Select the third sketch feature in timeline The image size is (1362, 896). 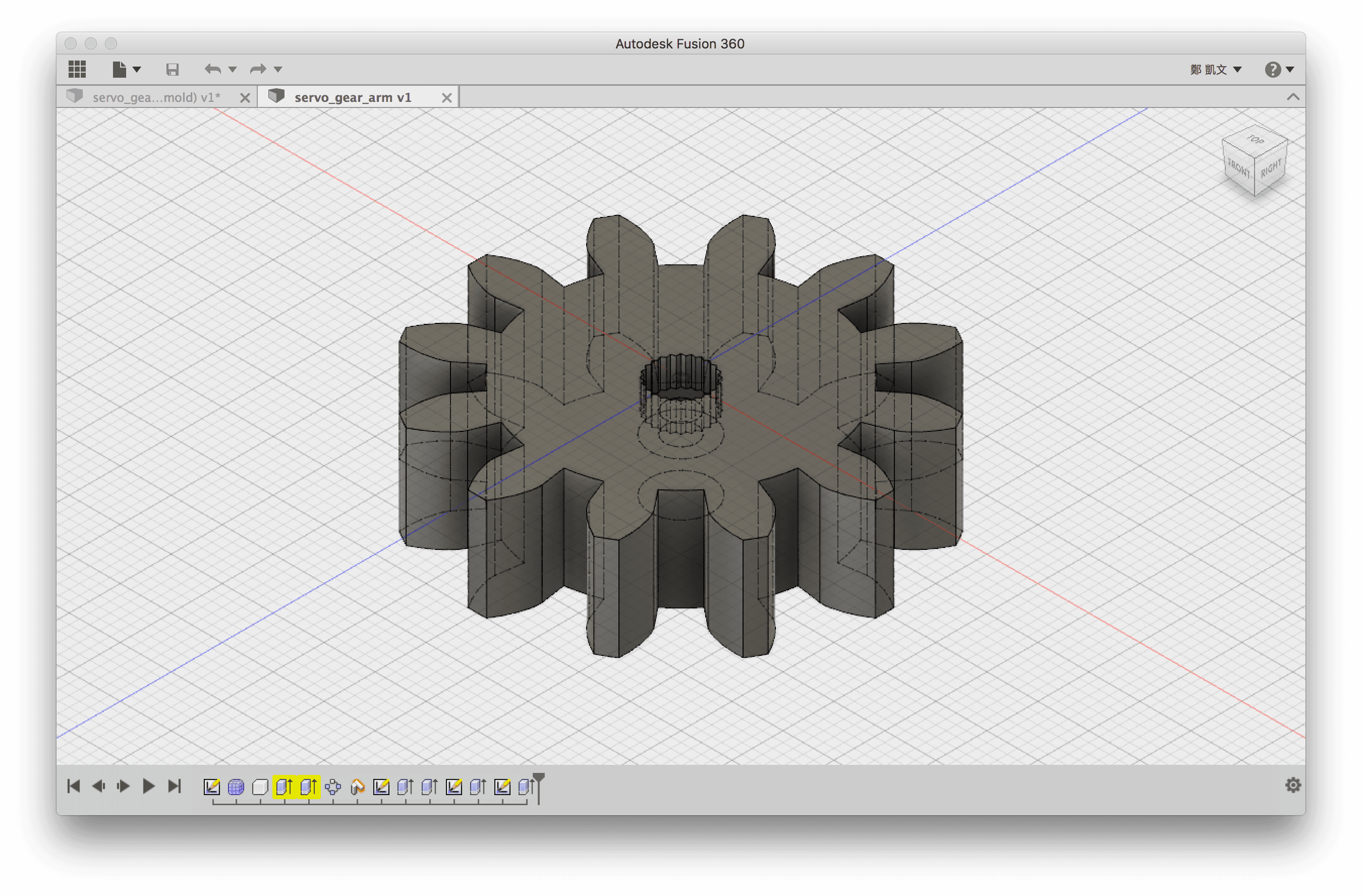coord(454,788)
